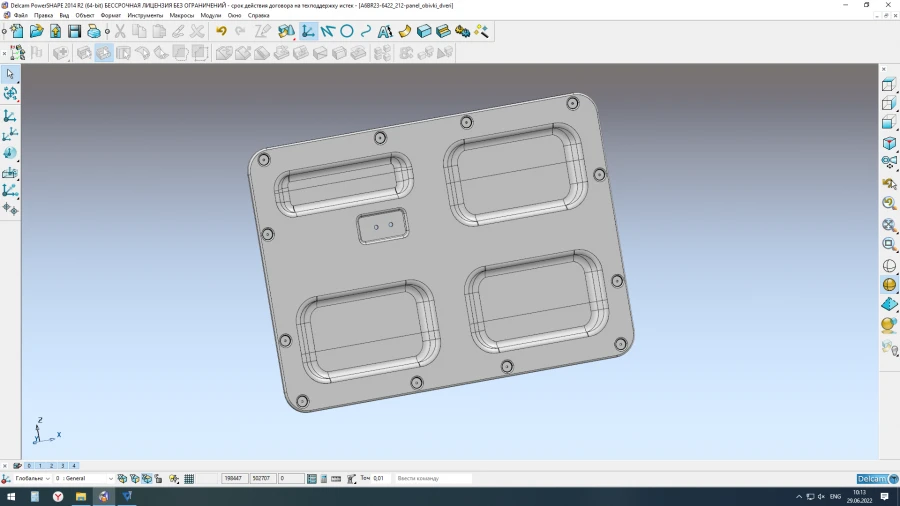
Task: Open the 0 : General level dropdown
Action: (x=110, y=479)
